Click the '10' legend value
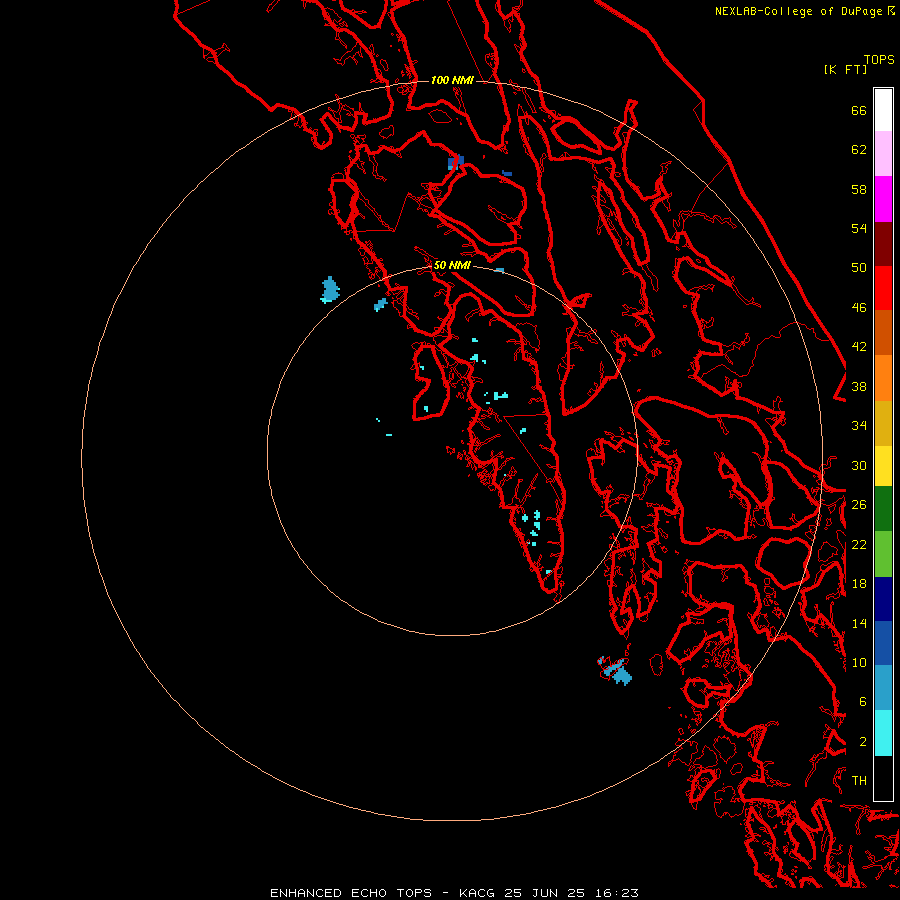900x900 pixels. tap(859, 663)
